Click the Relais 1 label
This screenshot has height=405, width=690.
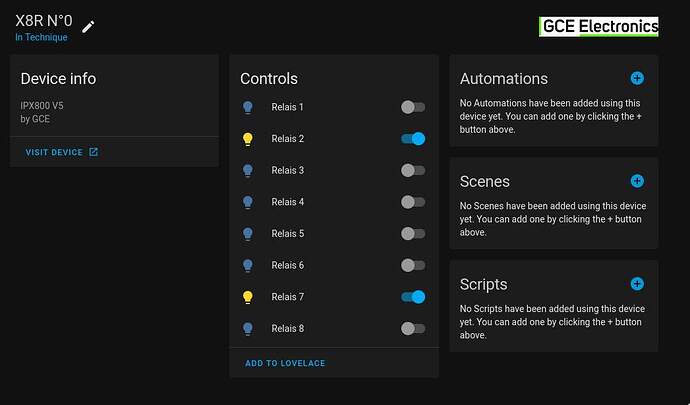click(x=287, y=107)
